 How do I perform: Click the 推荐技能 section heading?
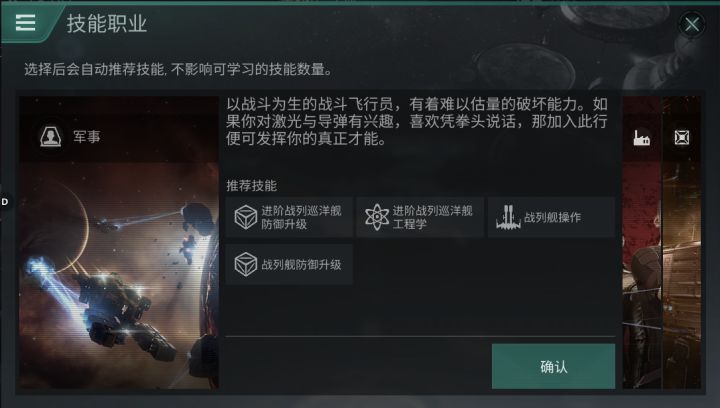click(251, 185)
